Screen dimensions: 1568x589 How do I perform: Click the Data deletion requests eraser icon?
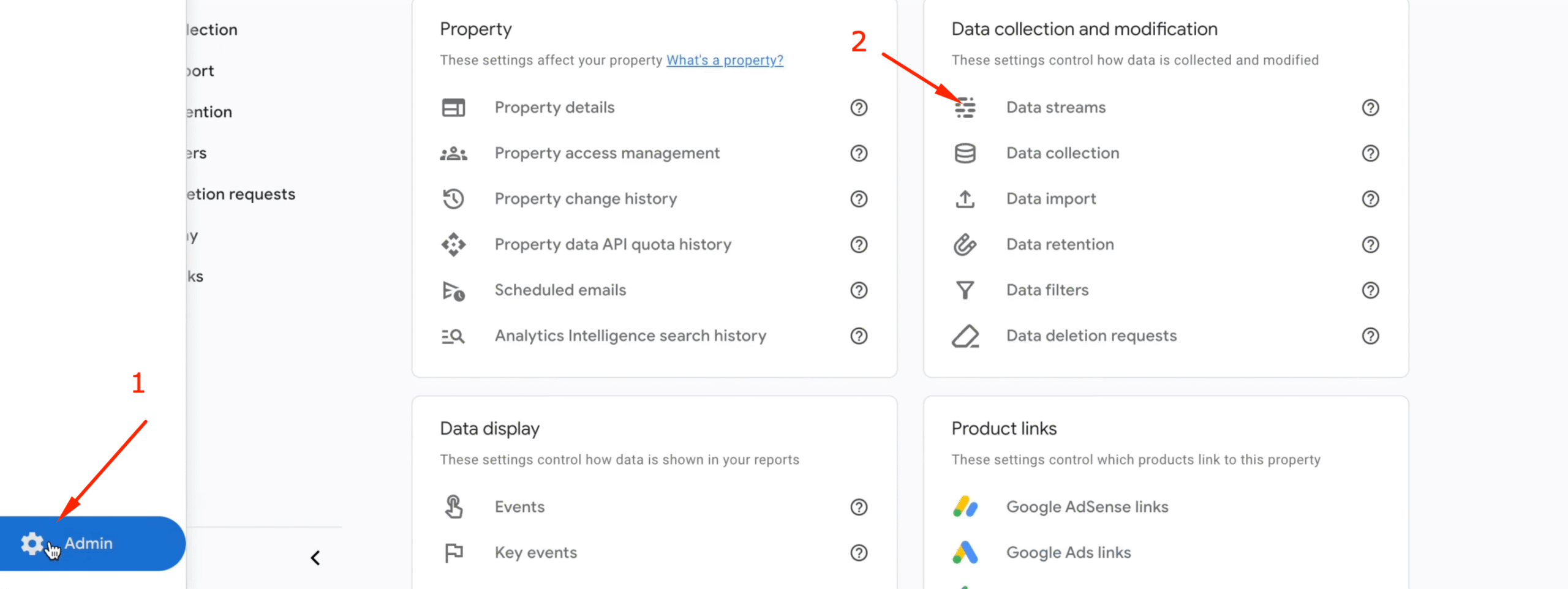[x=965, y=336]
